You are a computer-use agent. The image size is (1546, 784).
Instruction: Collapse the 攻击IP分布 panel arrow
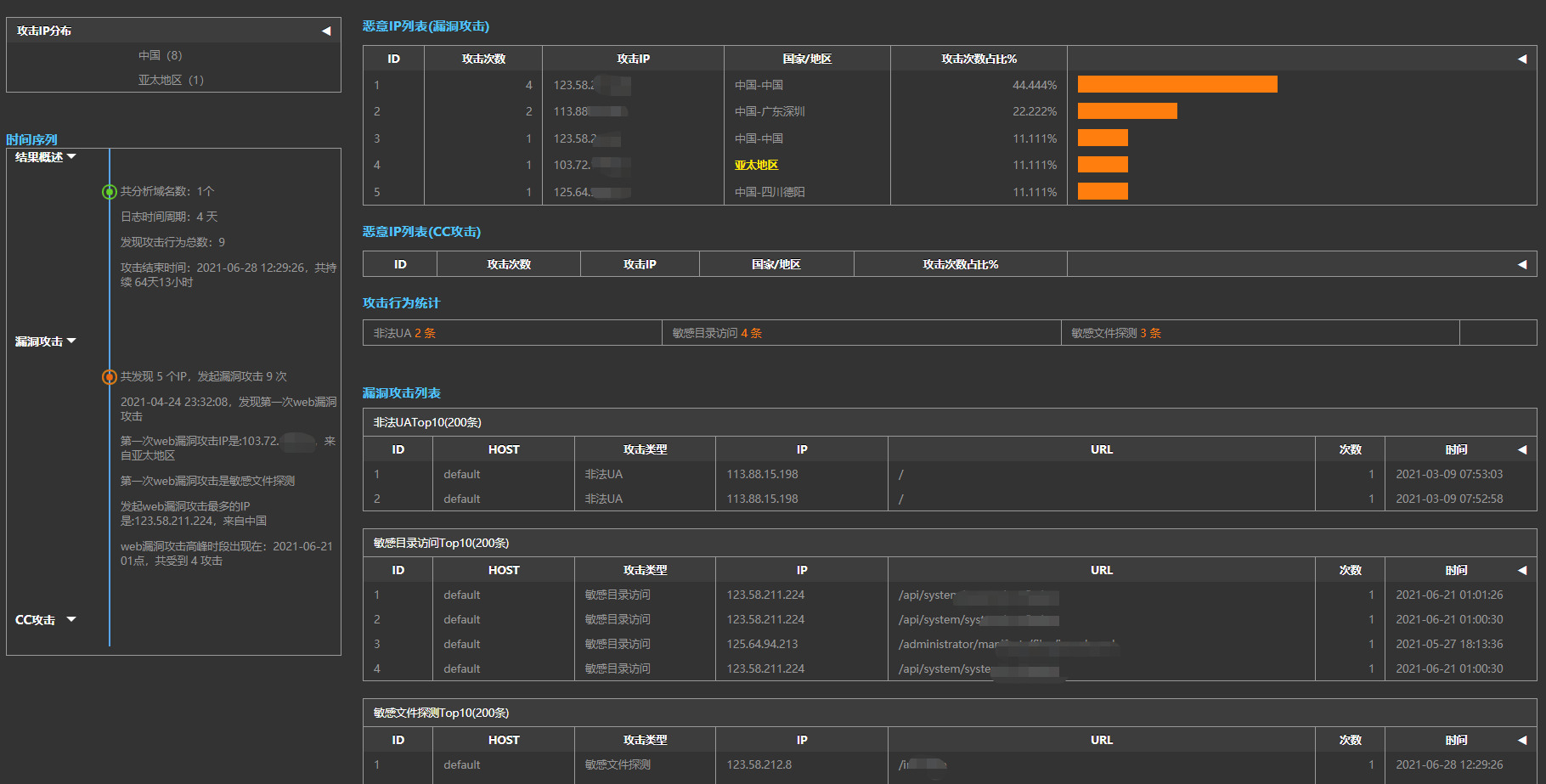pos(326,31)
